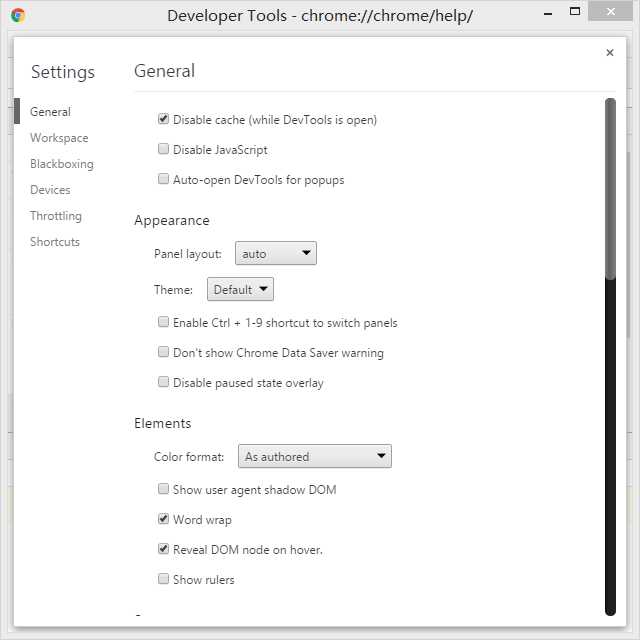The image size is (640, 640).
Task: Click the settings vertical scrollbar thumb
Action: pyautogui.click(x=610, y=189)
